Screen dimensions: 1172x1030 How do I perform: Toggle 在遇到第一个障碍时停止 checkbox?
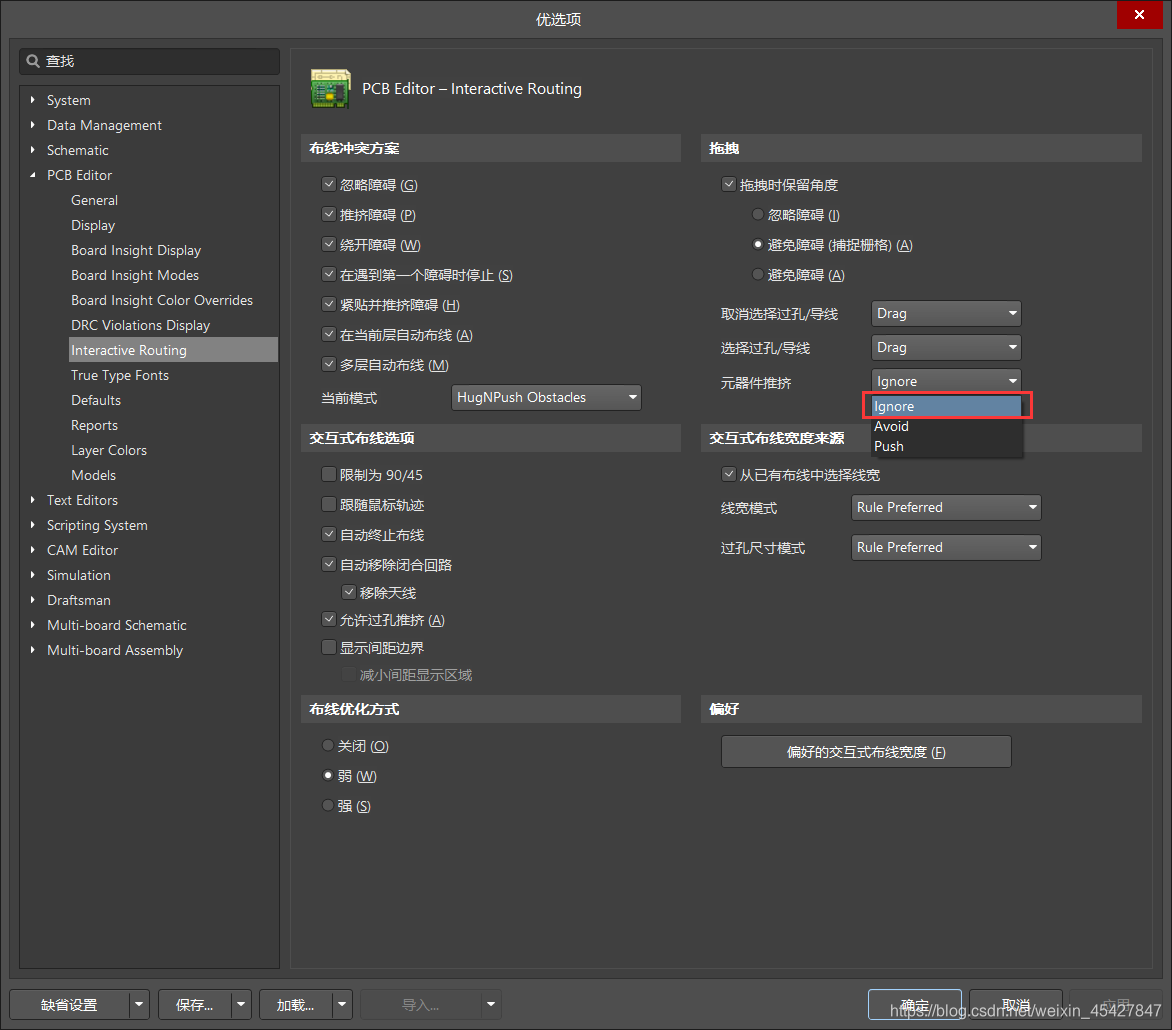(329, 274)
